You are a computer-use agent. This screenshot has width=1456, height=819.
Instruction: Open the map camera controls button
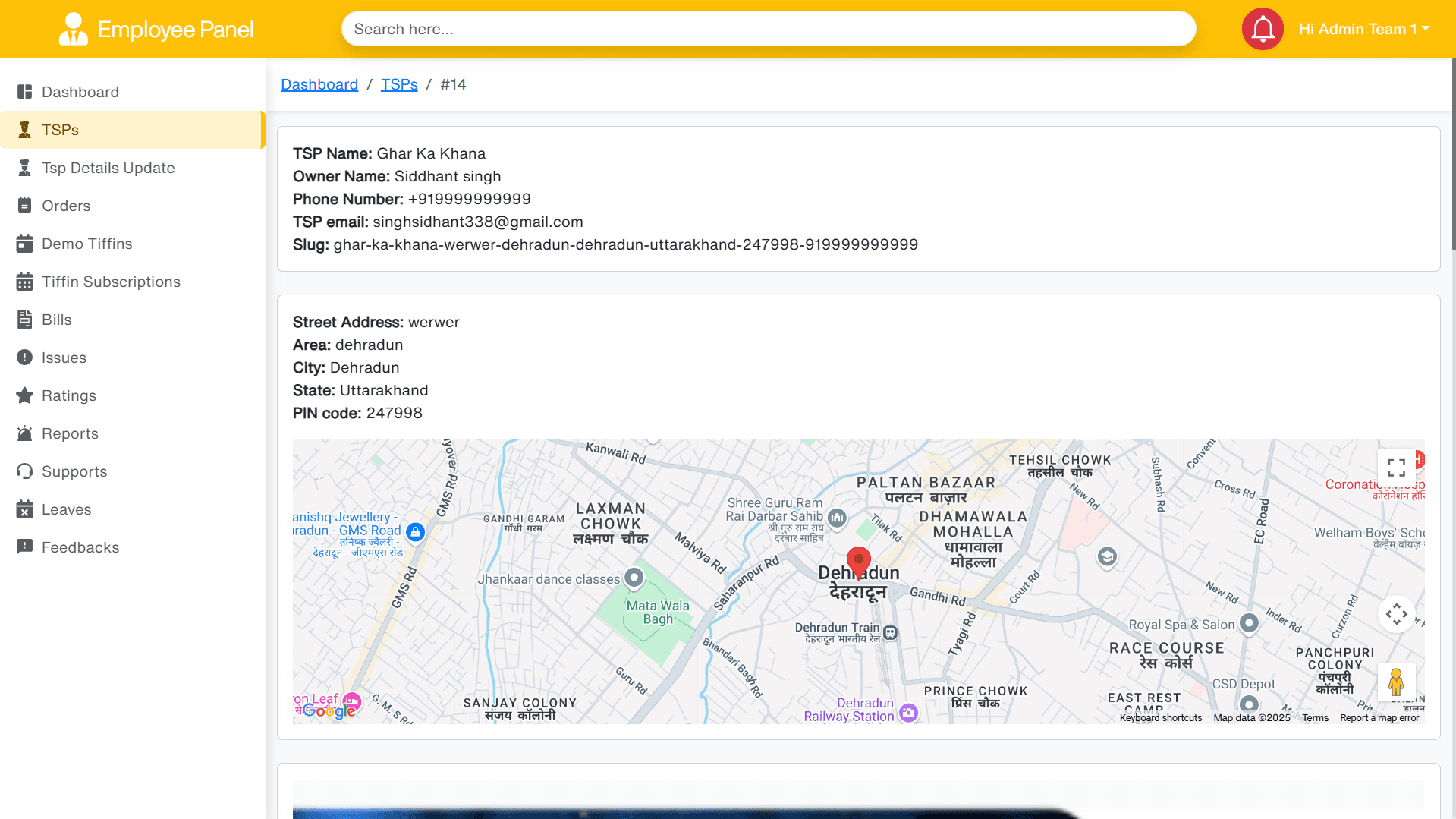click(x=1396, y=614)
